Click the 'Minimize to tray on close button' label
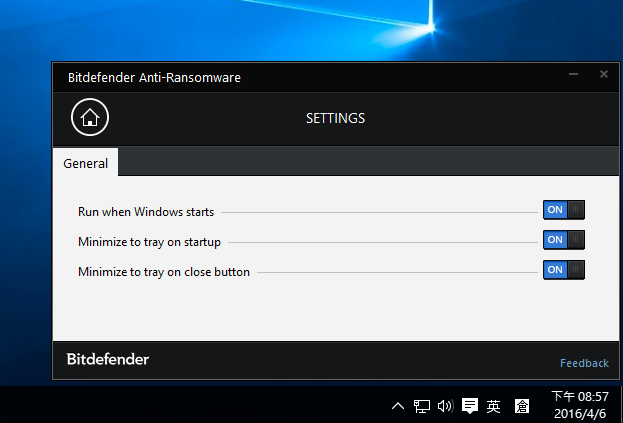This screenshot has height=423, width=623. tap(164, 272)
